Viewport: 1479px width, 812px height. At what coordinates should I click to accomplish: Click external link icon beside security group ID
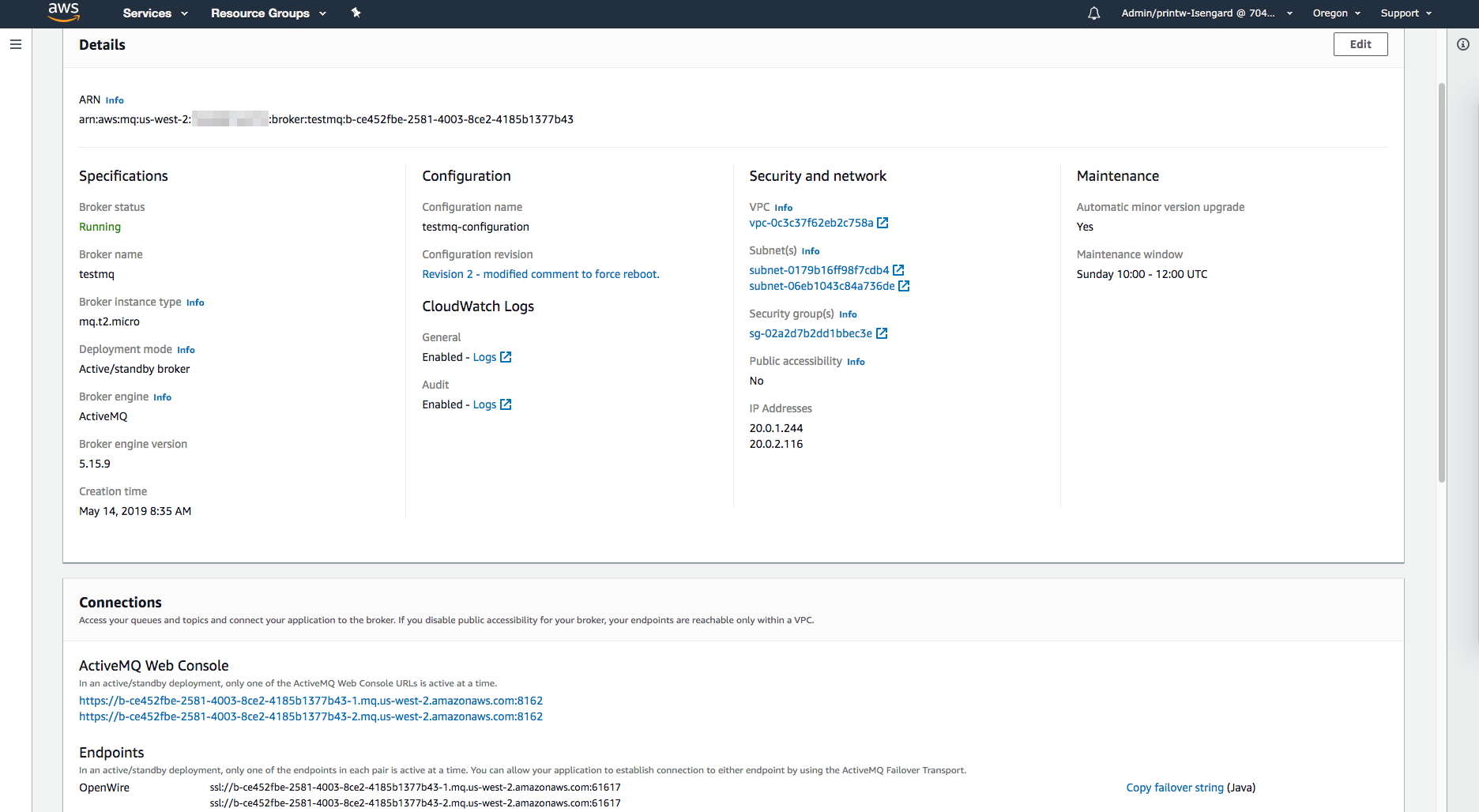883,333
